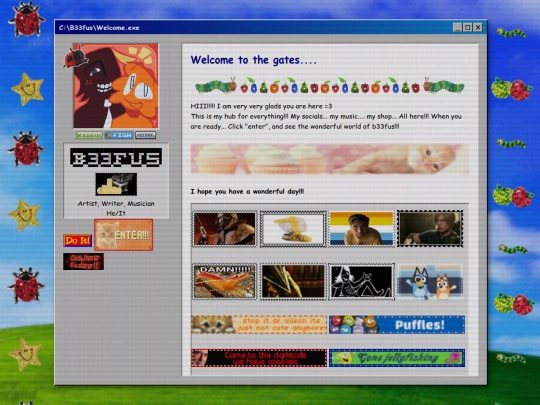Image resolution: width=540 pixels, height=405 pixels.
Task: Click the cupcakes and kitten banner image
Action: (330, 159)
